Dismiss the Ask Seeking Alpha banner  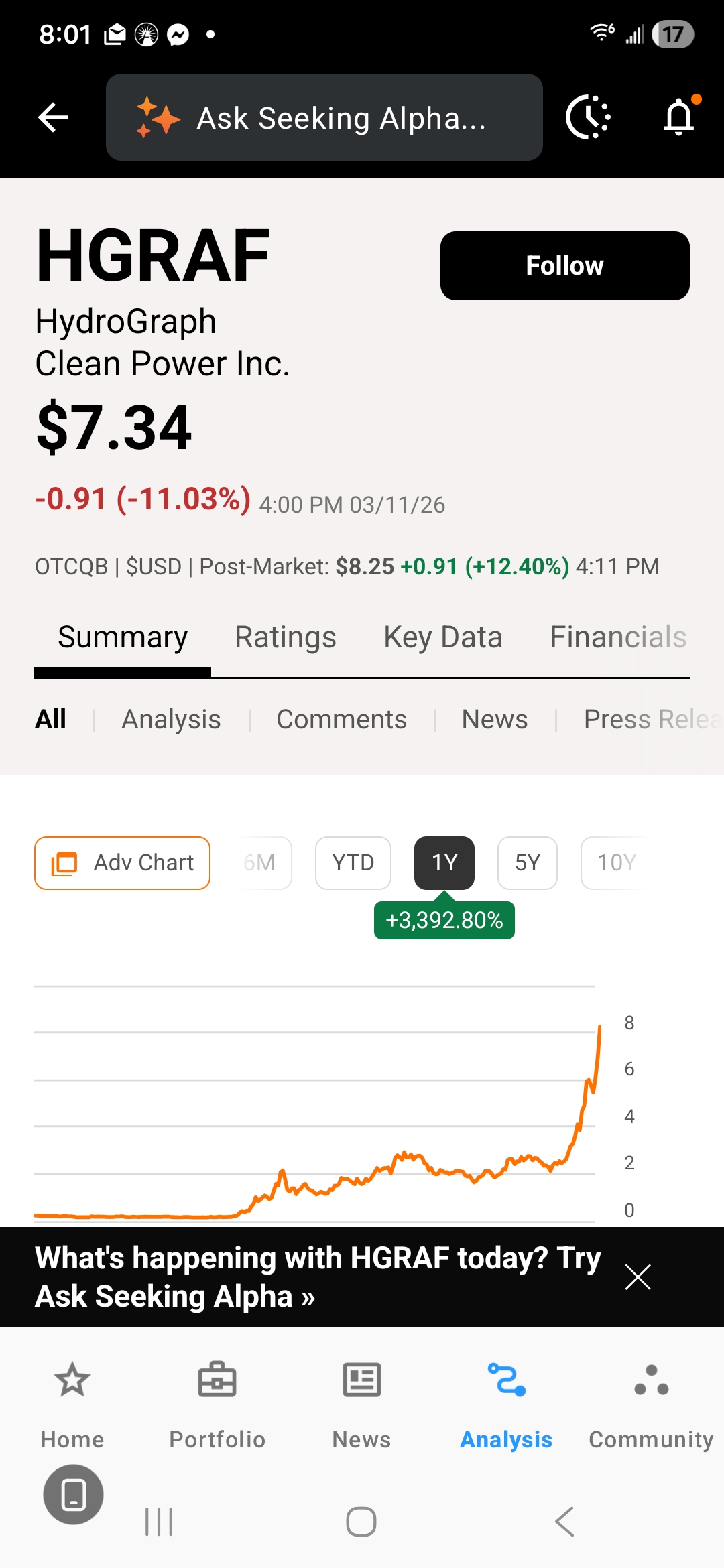click(638, 1277)
